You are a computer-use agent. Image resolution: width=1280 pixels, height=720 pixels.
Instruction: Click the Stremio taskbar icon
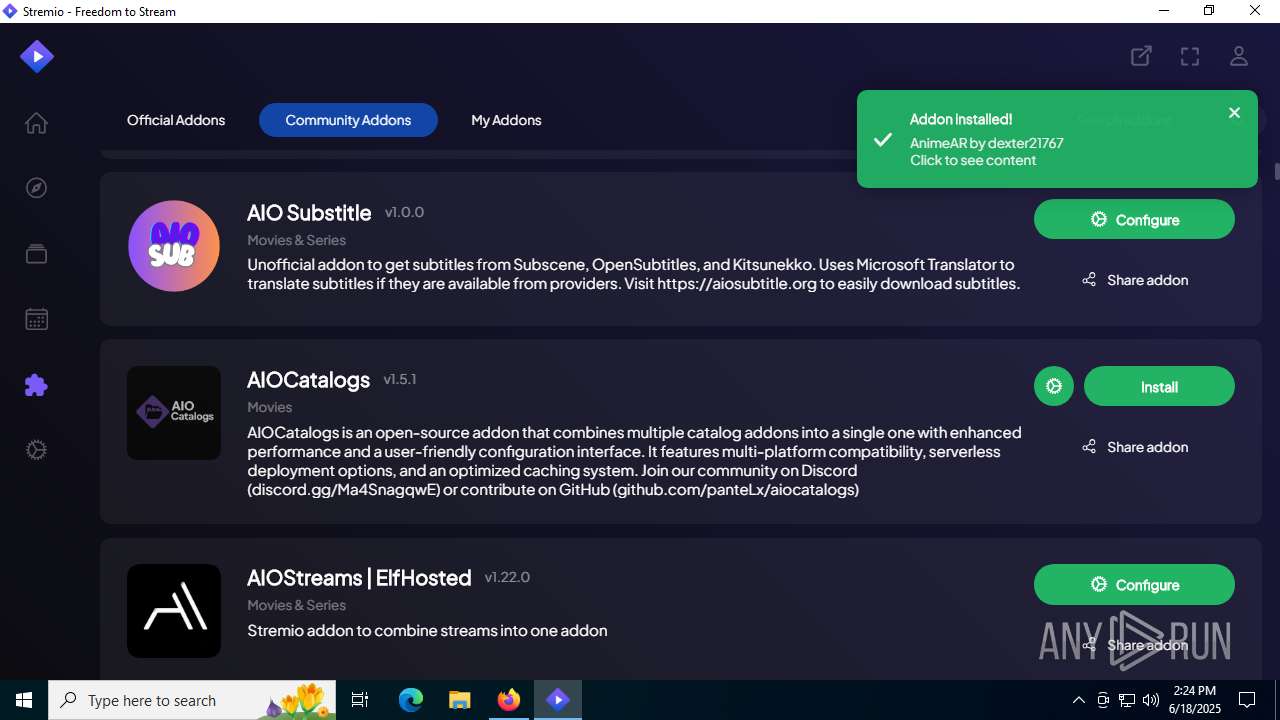point(558,700)
